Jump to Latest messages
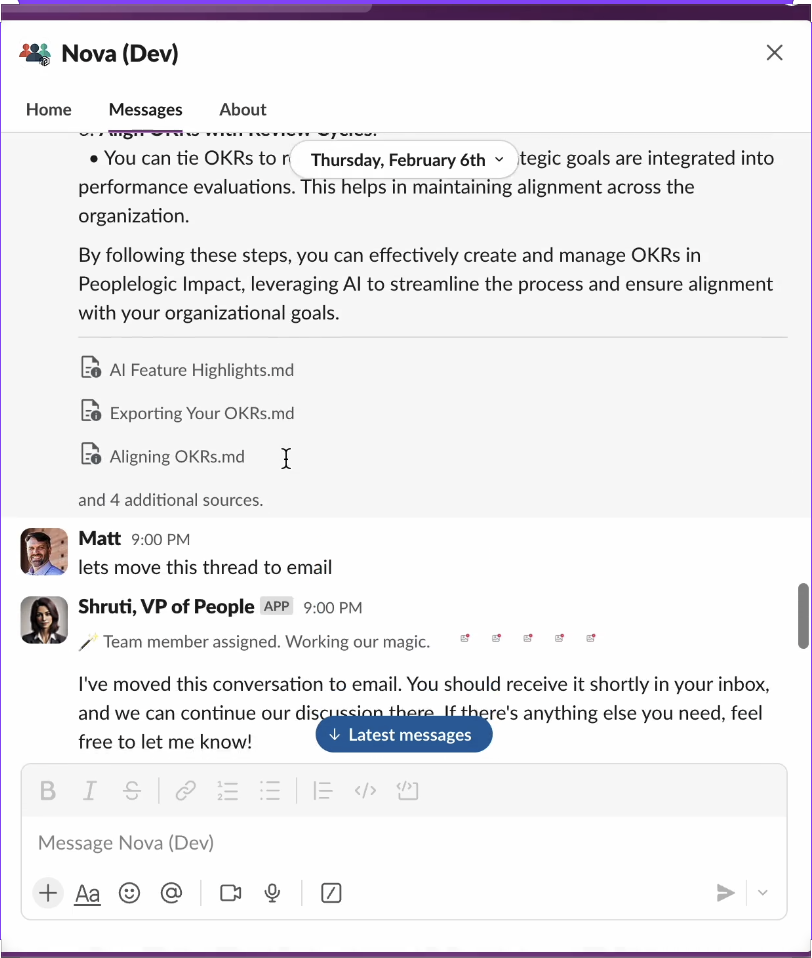Screen dimensions: 812x958 click(x=404, y=735)
